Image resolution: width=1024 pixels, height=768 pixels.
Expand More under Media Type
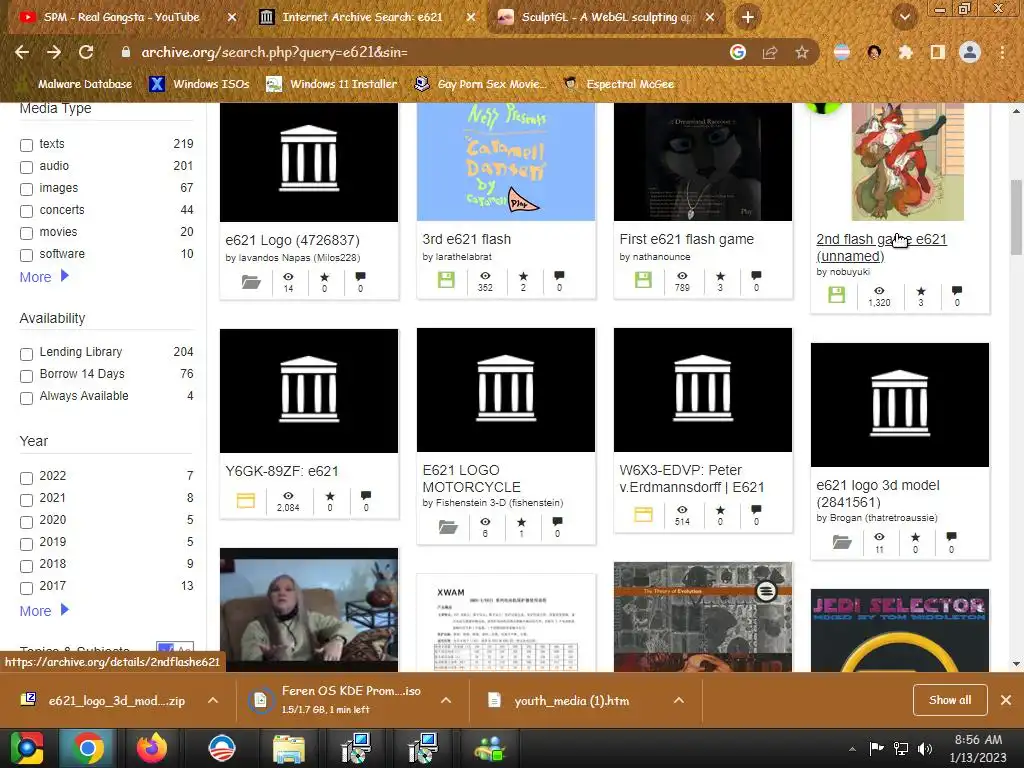coord(44,277)
